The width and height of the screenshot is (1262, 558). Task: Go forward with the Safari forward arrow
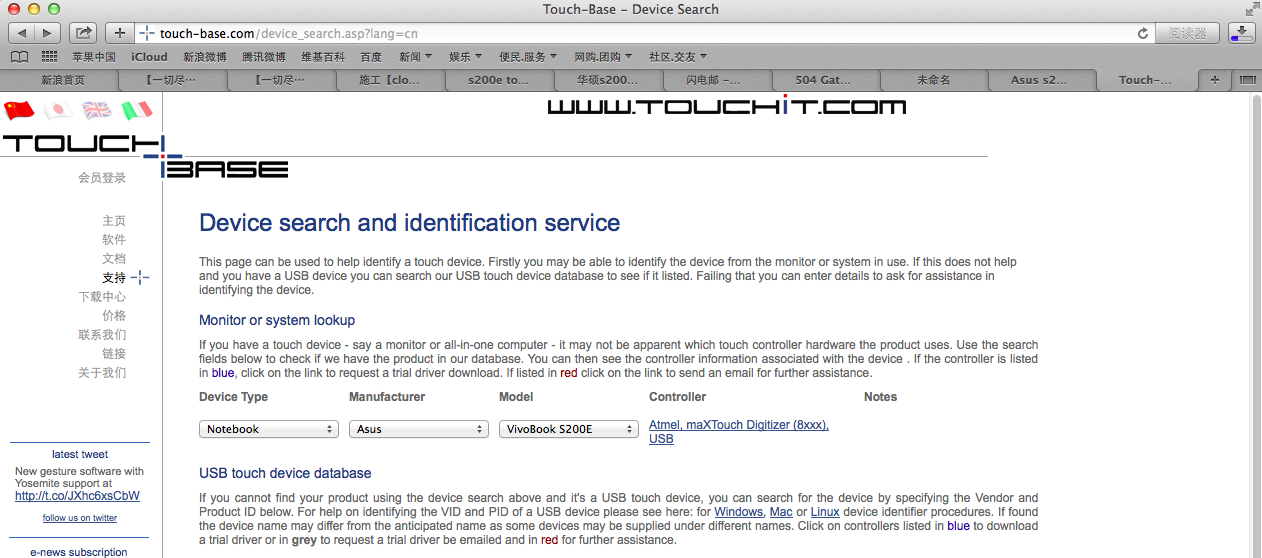tap(47, 33)
